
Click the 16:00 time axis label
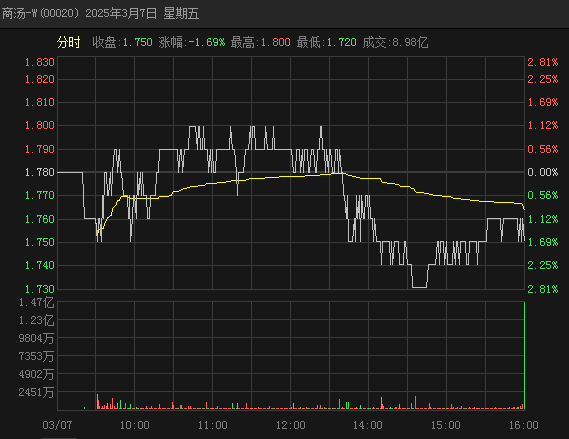pos(524,425)
